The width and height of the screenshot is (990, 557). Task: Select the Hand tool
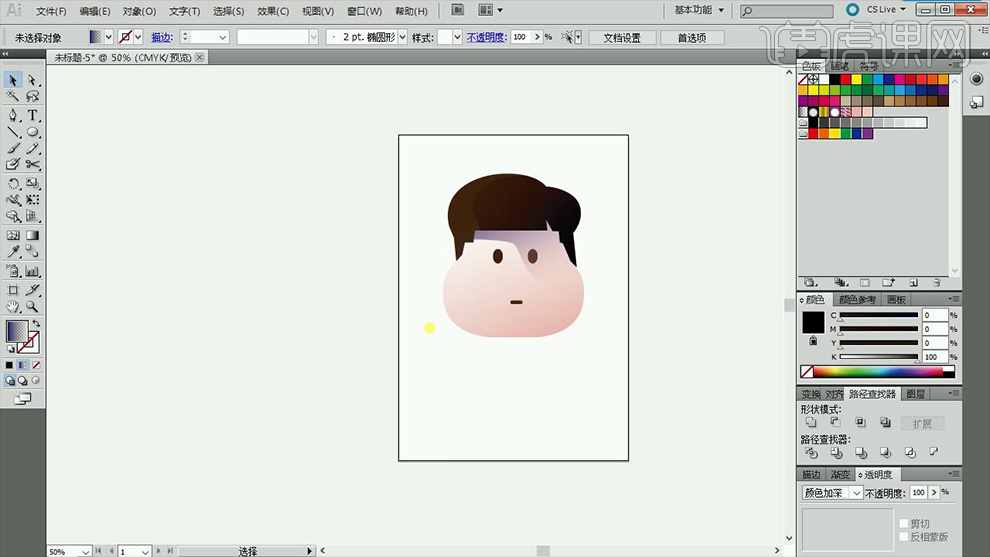point(13,307)
